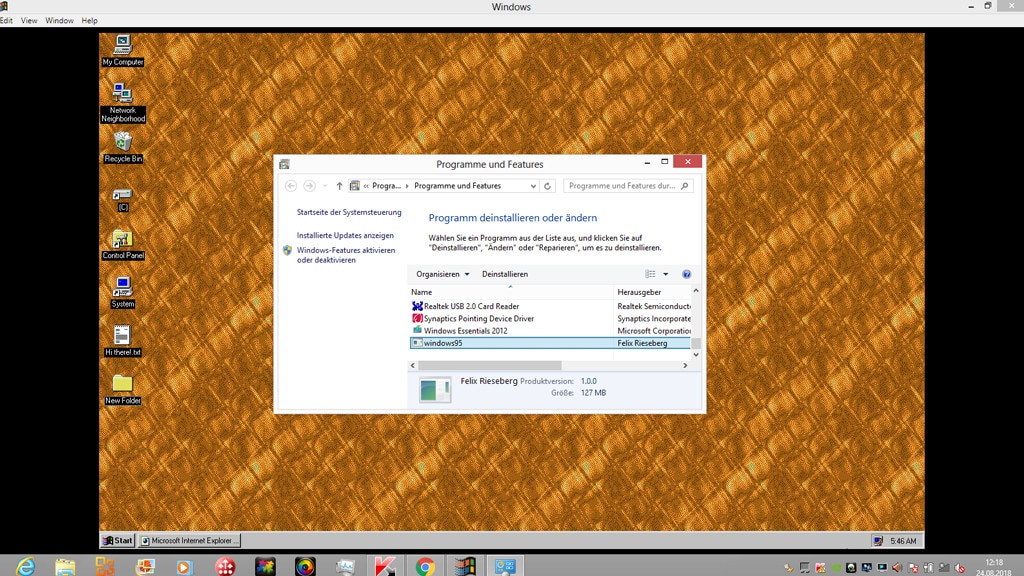The image size is (1024, 576).
Task: Select the (C) drive shortcut icon
Action: coord(123,200)
